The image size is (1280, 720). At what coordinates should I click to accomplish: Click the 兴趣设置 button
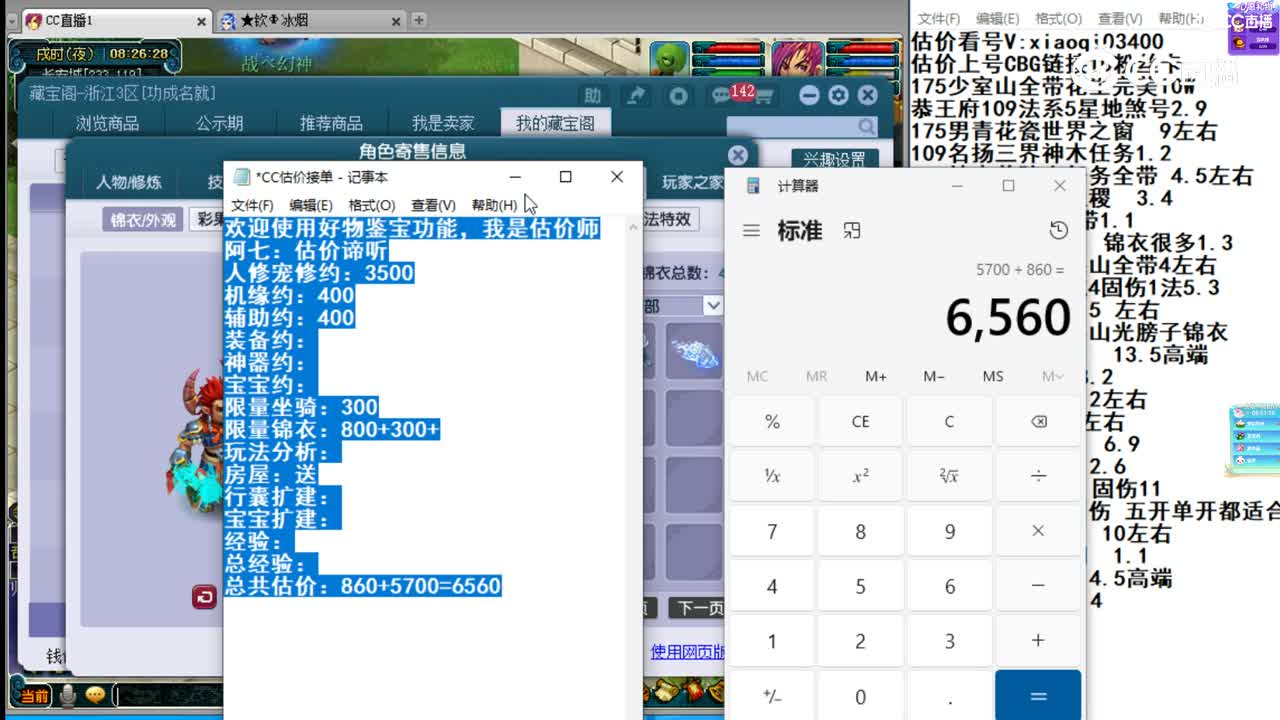coord(835,160)
